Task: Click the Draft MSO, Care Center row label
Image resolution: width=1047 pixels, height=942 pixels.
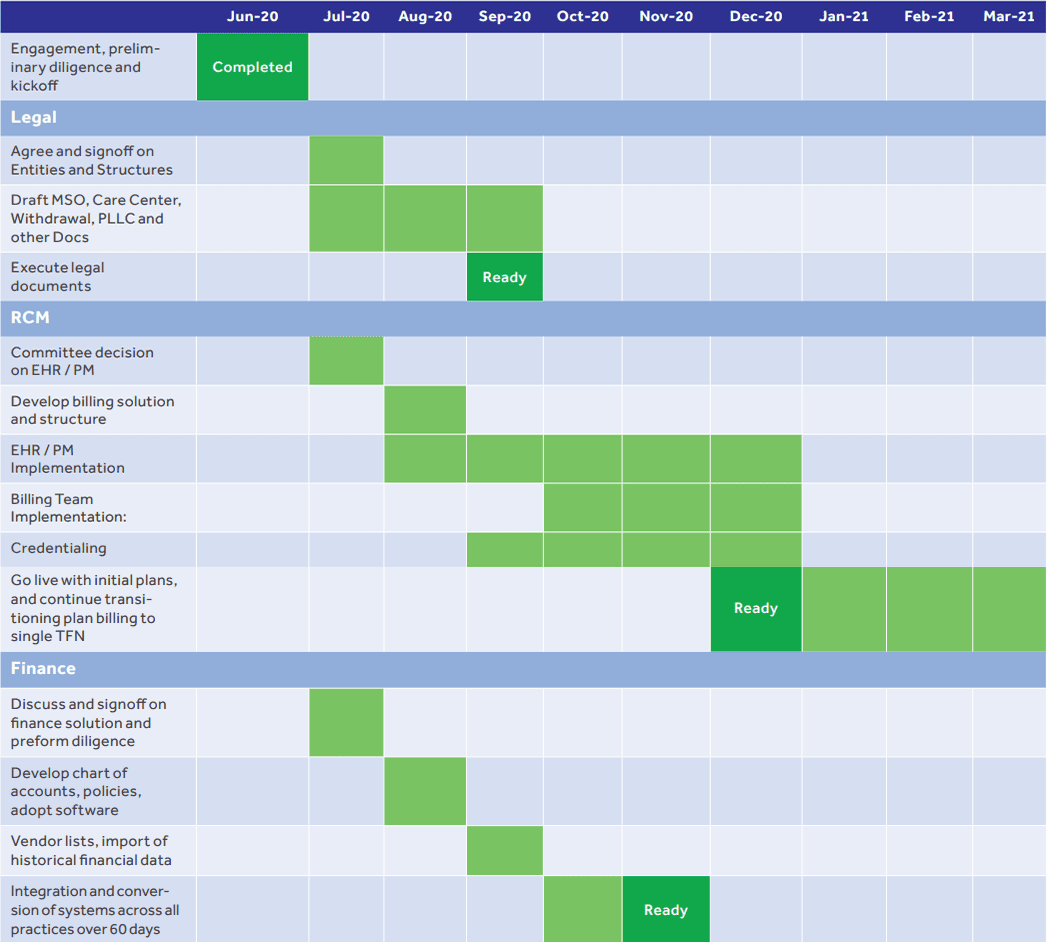Action: [x=96, y=218]
